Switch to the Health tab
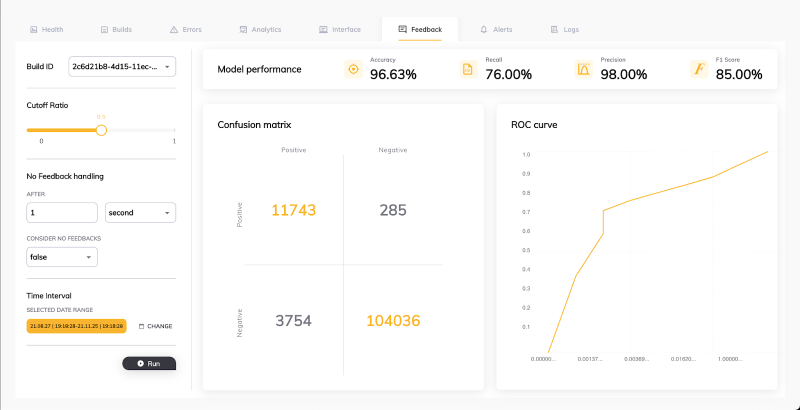 [x=46, y=30]
